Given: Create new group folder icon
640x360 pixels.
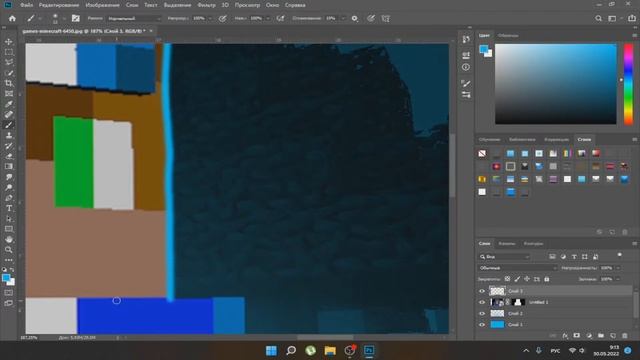Looking at the screenshot, I should pyautogui.click(x=601, y=336).
